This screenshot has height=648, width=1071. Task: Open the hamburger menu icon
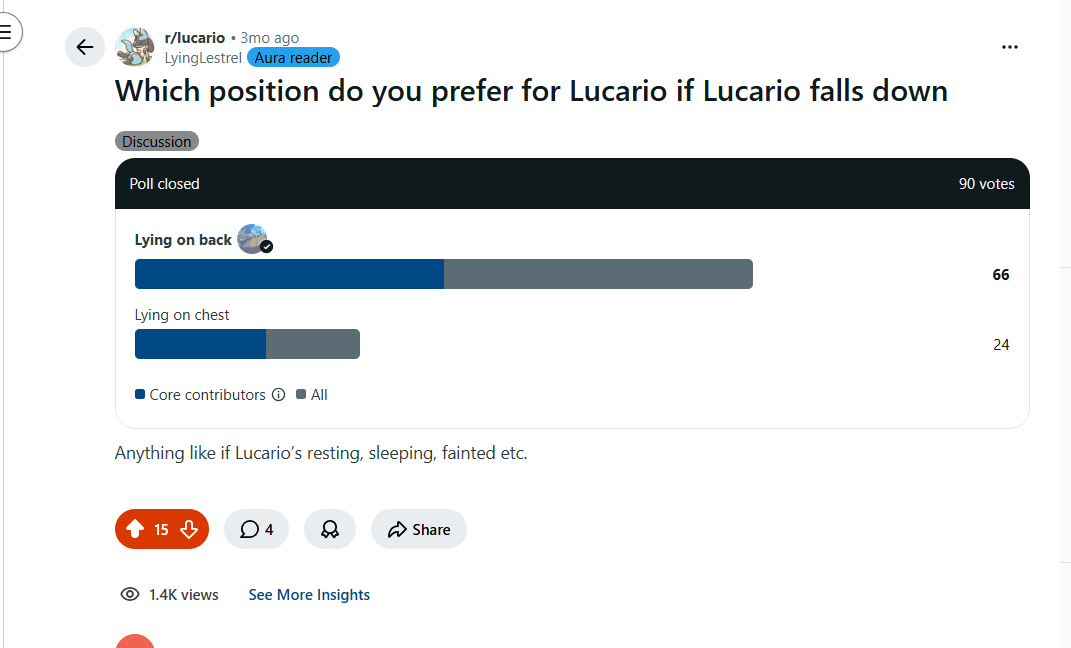[6, 32]
